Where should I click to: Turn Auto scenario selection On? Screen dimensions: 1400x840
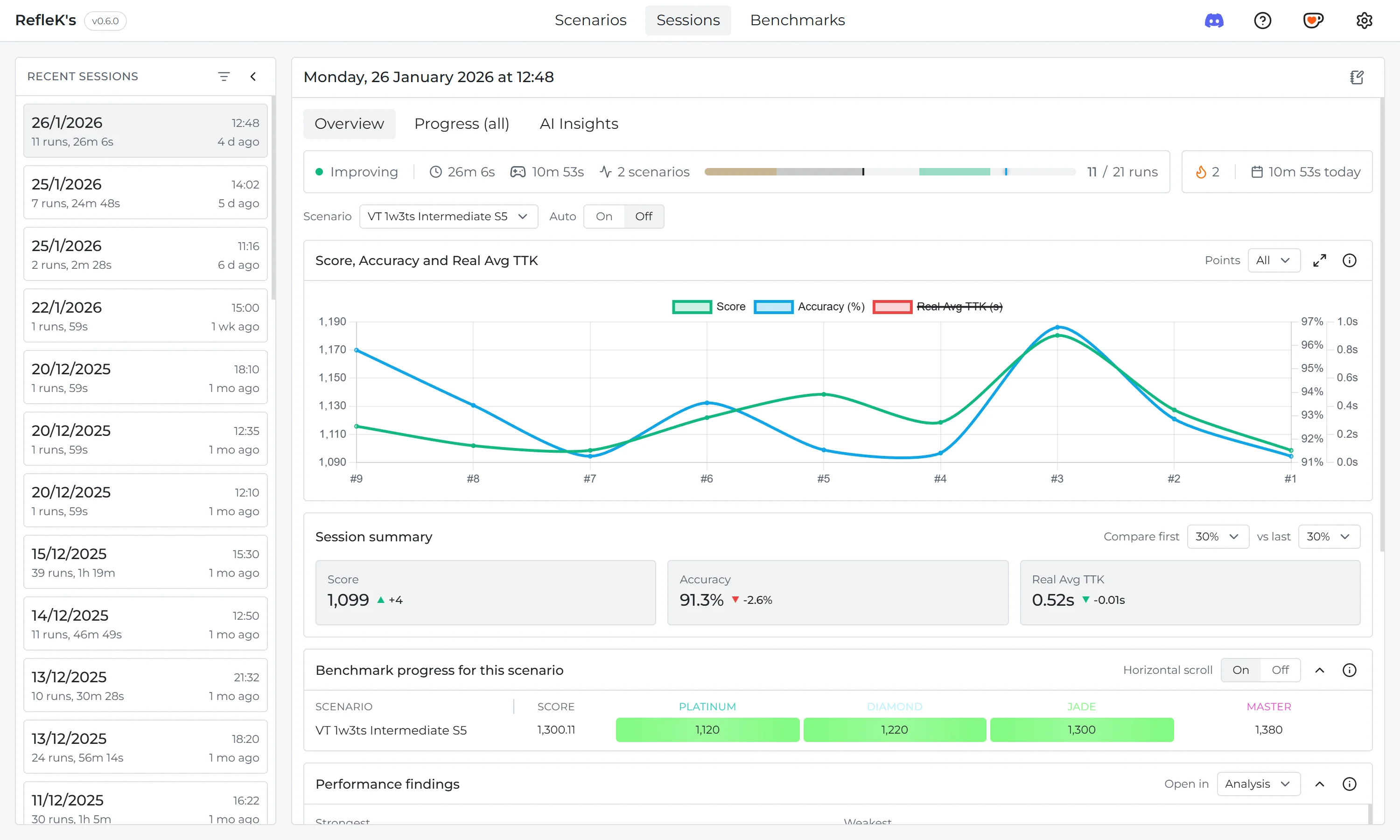pos(604,217)
